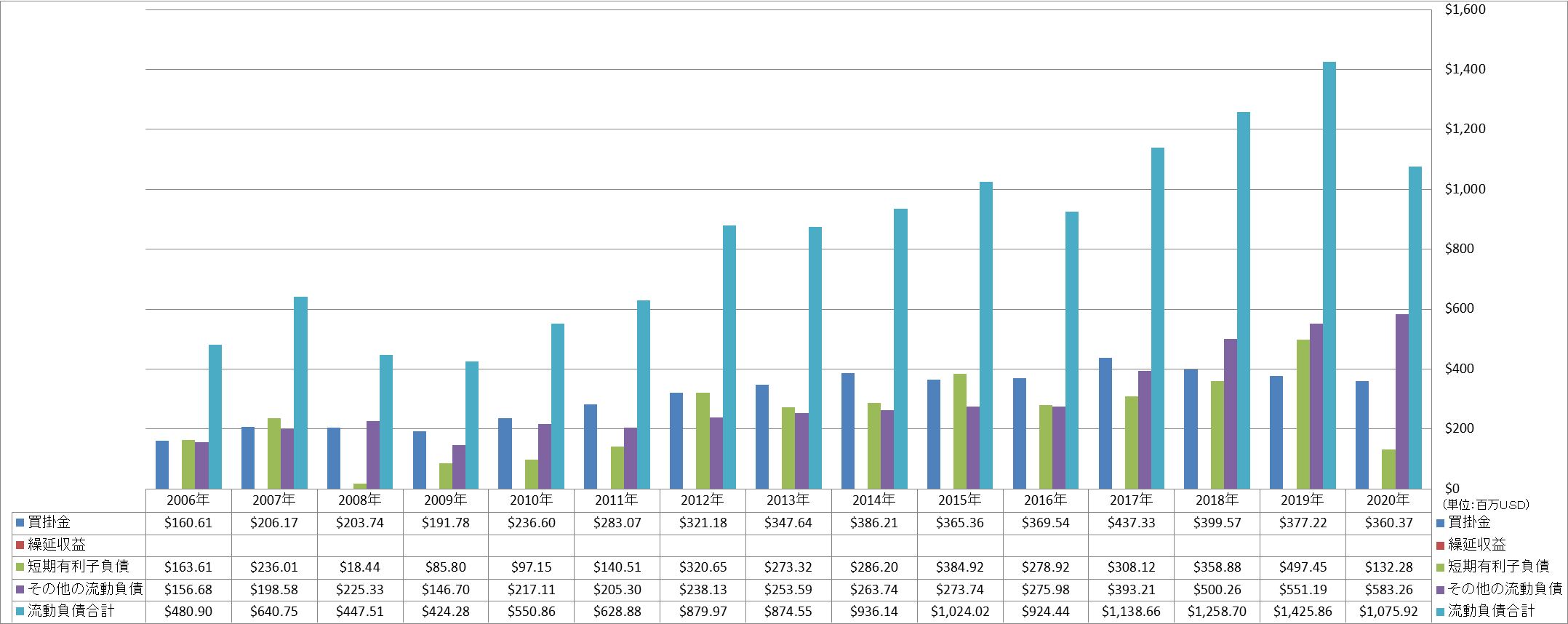Click the 2008年 column header

click(x=360, y=500)
